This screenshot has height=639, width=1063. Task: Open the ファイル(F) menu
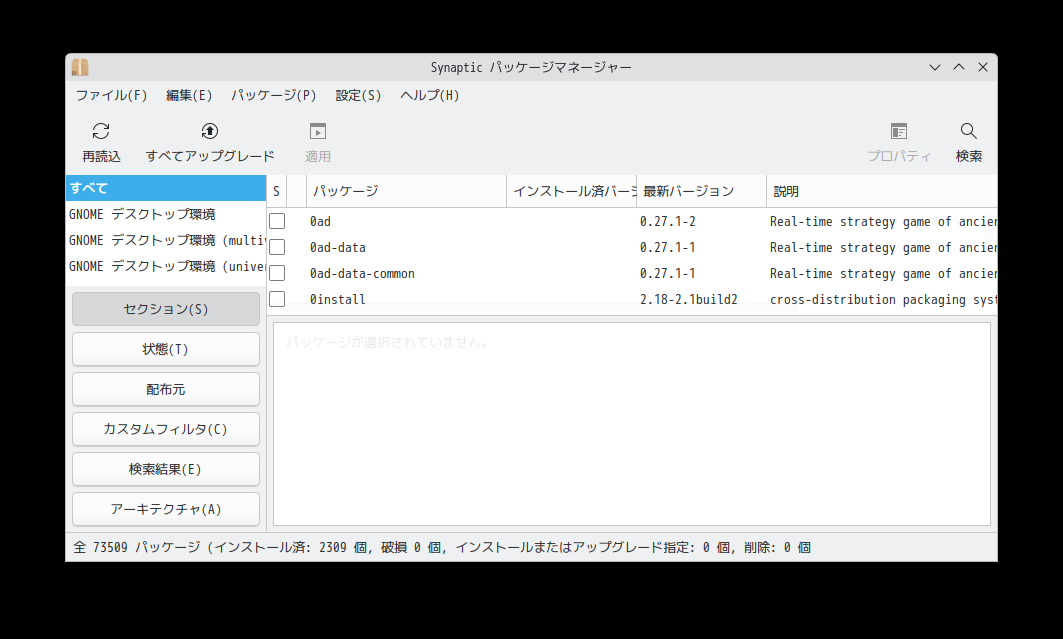pos(111,96)
